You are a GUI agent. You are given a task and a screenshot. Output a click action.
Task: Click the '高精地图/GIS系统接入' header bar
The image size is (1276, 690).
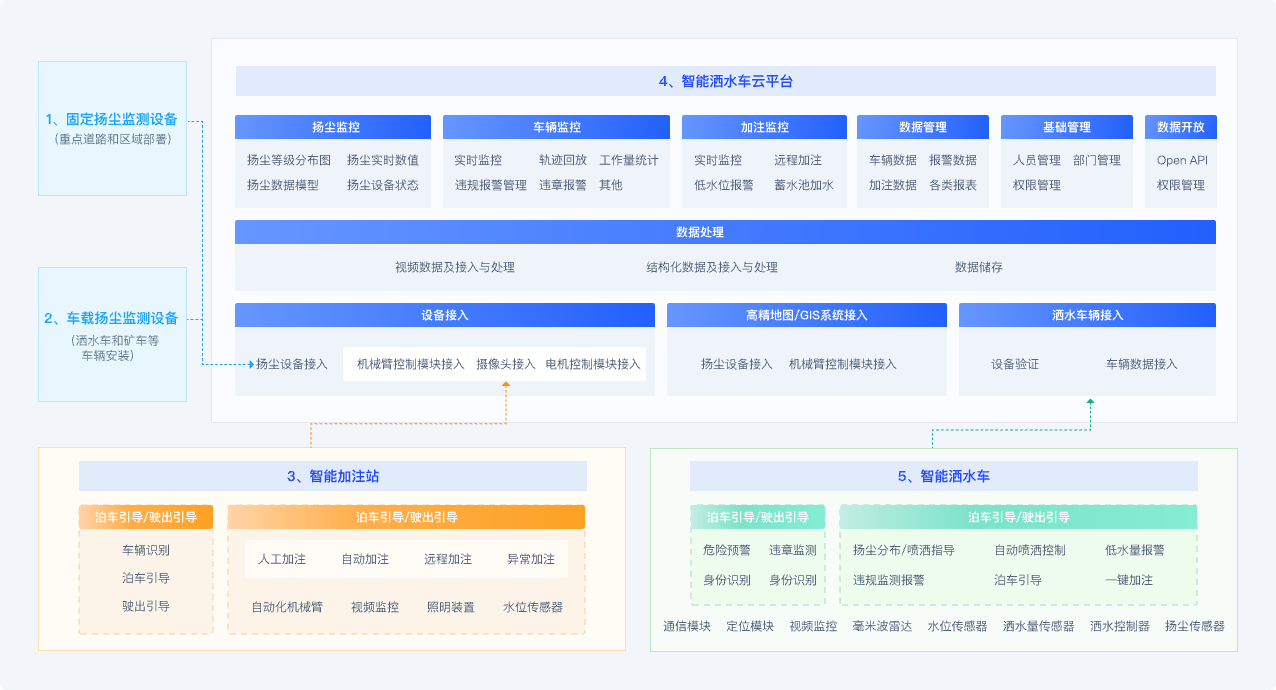[x=807, y=315]
